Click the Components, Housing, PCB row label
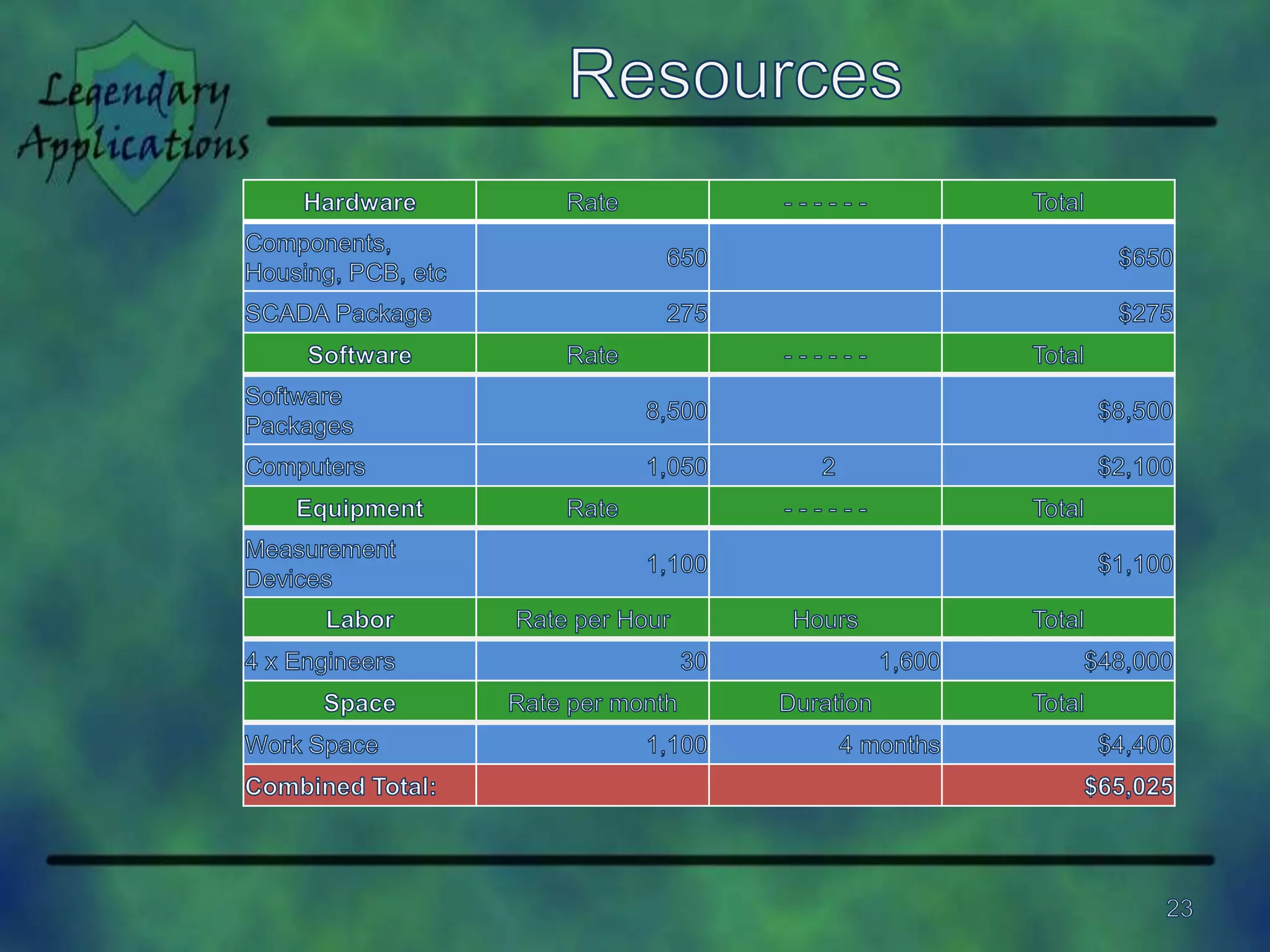1270x952 pixels. click(345, 257)
